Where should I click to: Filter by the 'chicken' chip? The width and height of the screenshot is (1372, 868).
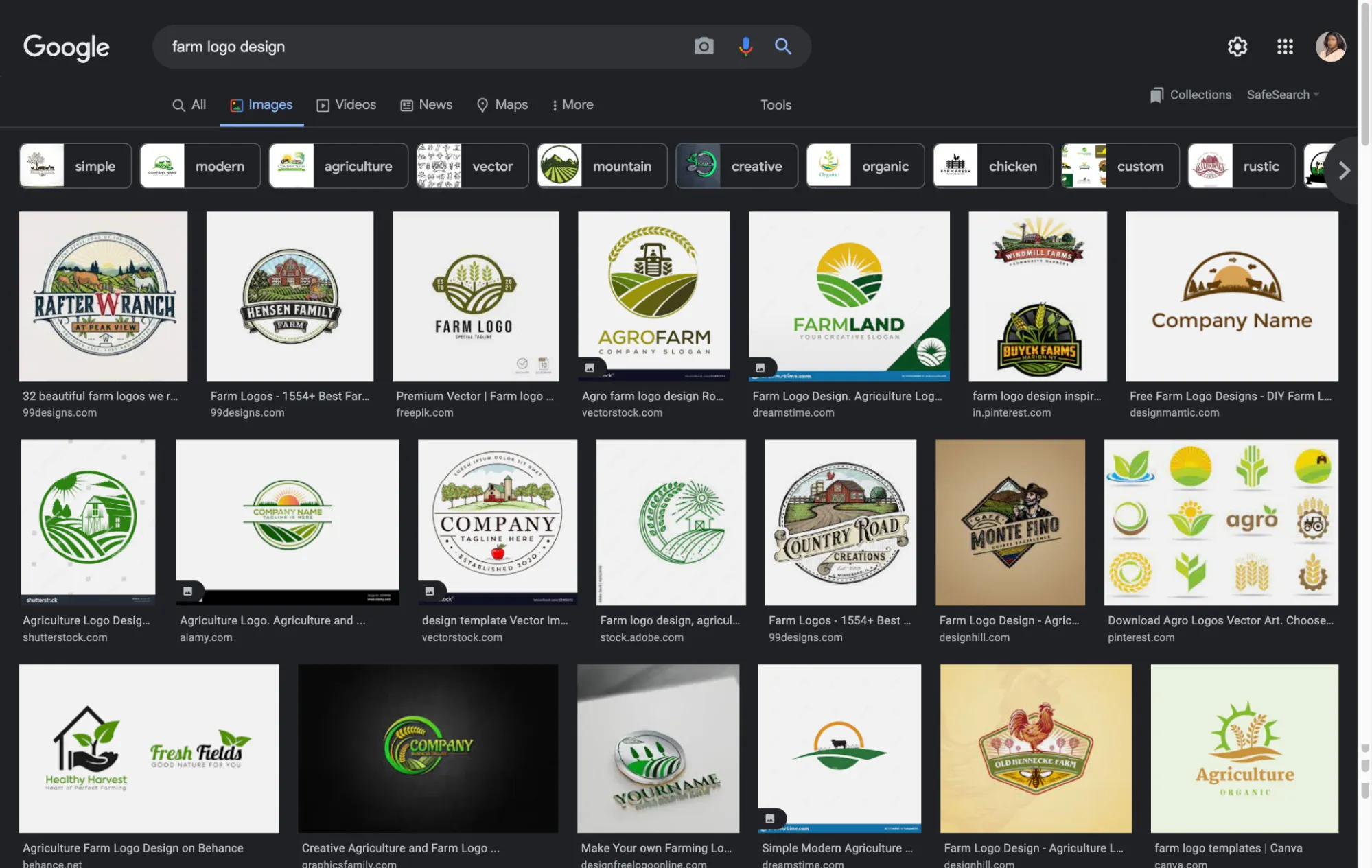tap(992, 166)
